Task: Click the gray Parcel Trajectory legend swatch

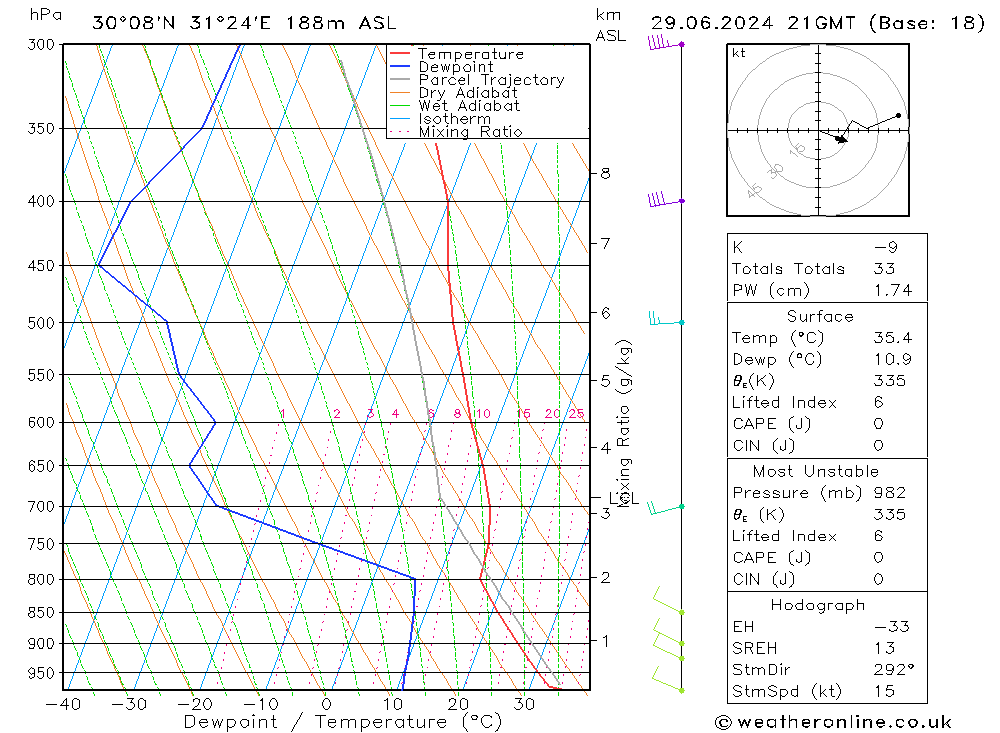Action: (400, 79)
